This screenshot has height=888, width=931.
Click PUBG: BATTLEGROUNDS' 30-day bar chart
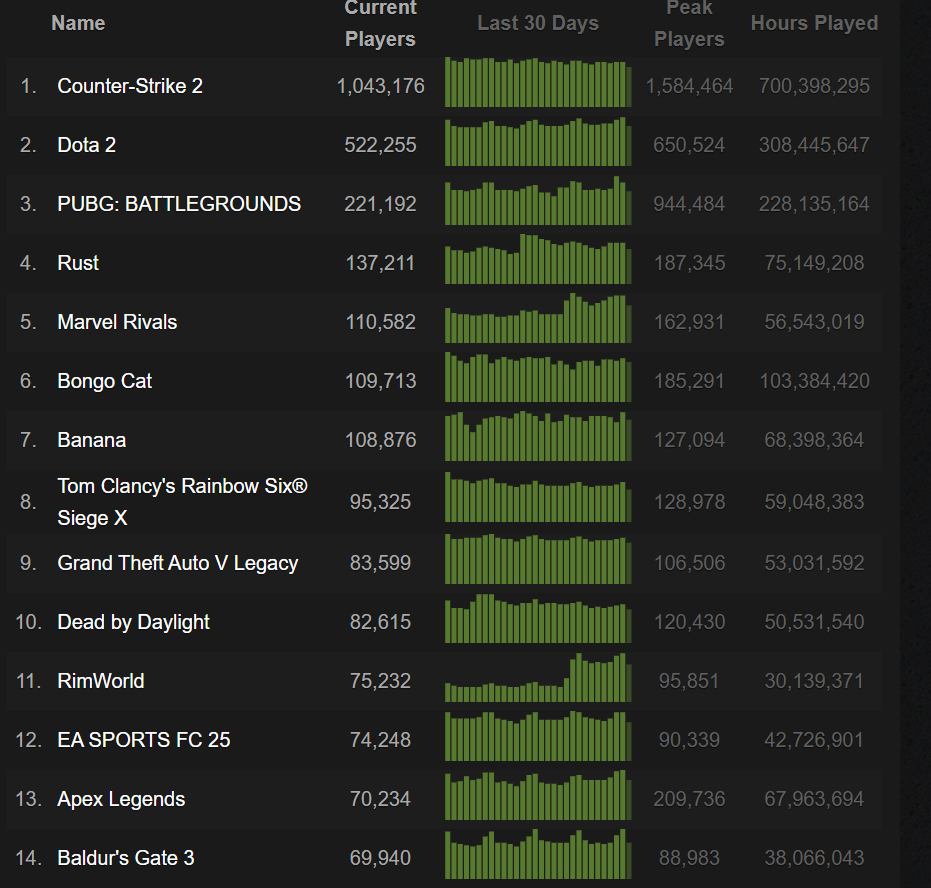pos(538,200)
